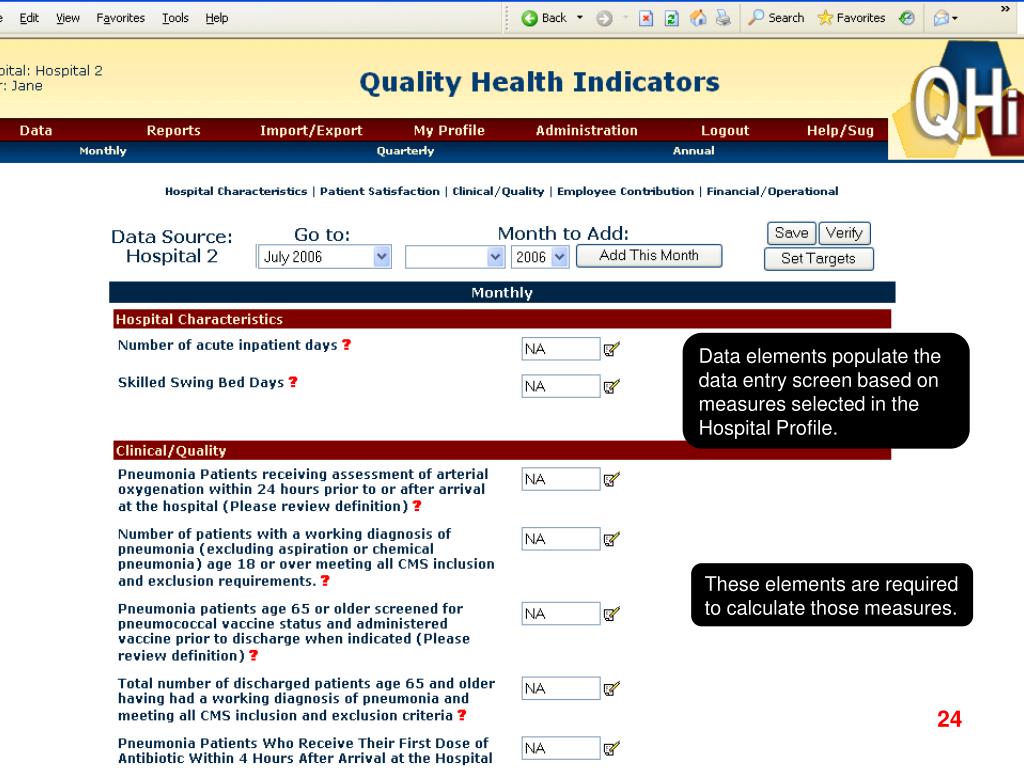1024x768 pixels.
Task: Click the Print icon in the toolbar
Action: coord(723,18)
